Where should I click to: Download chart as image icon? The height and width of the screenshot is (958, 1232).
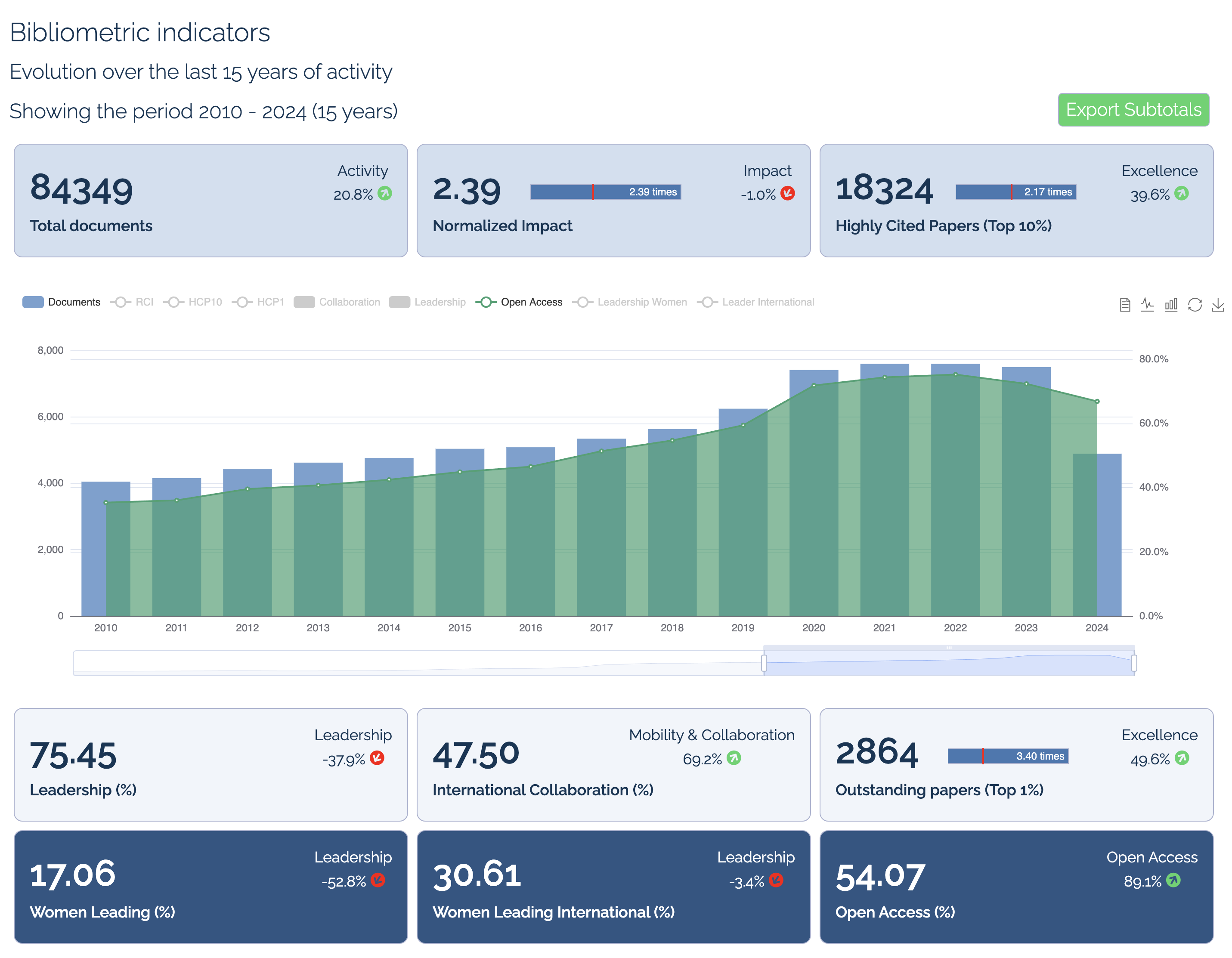click(1219, 304)
